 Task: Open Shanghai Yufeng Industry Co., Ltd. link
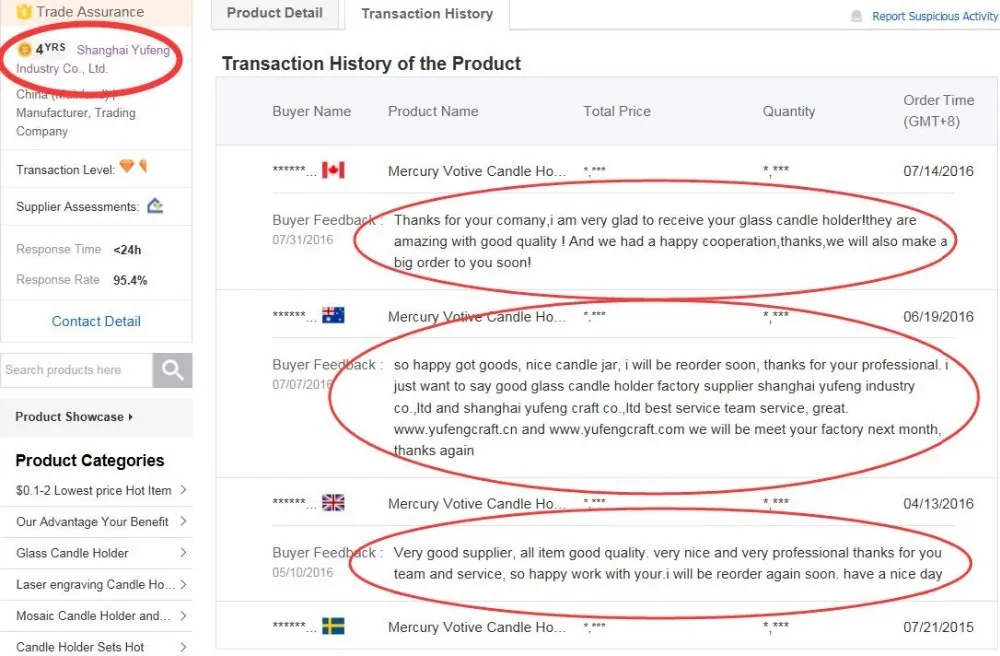93,59
